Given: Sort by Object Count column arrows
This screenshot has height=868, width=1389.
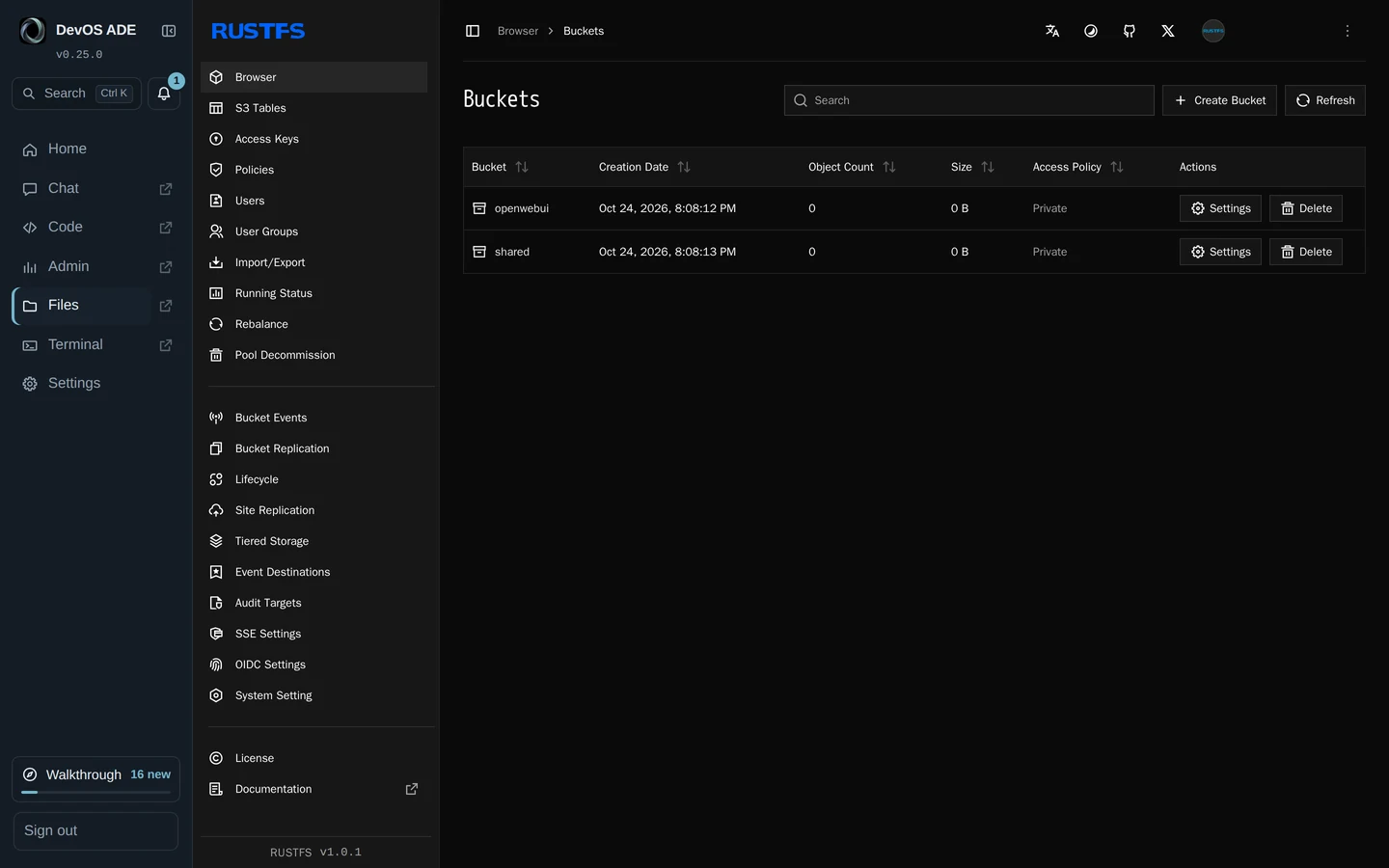Looking at the screenshot, I should click(889, 167).
